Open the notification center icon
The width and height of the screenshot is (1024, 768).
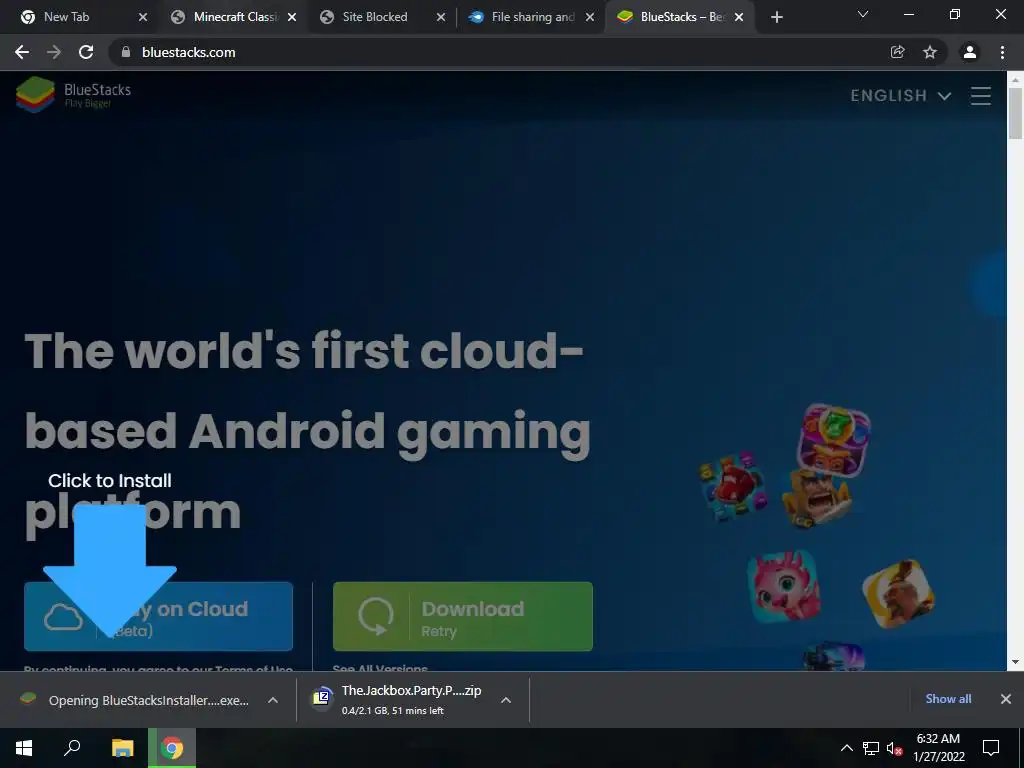point(991,748)
